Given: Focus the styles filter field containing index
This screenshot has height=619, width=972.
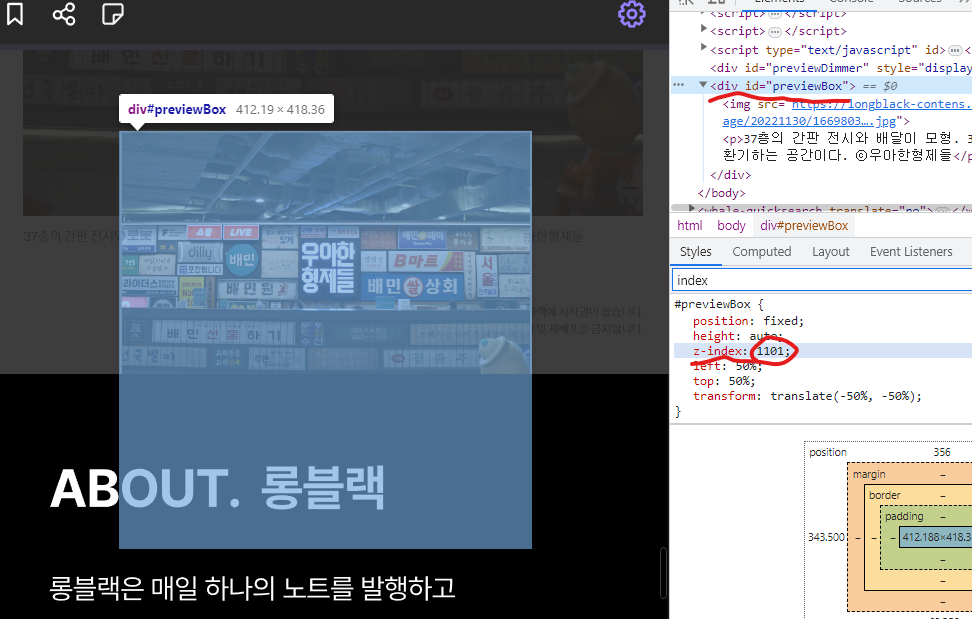Looking at the screenshot, I should pyautogui.click(x=822, y=280).
